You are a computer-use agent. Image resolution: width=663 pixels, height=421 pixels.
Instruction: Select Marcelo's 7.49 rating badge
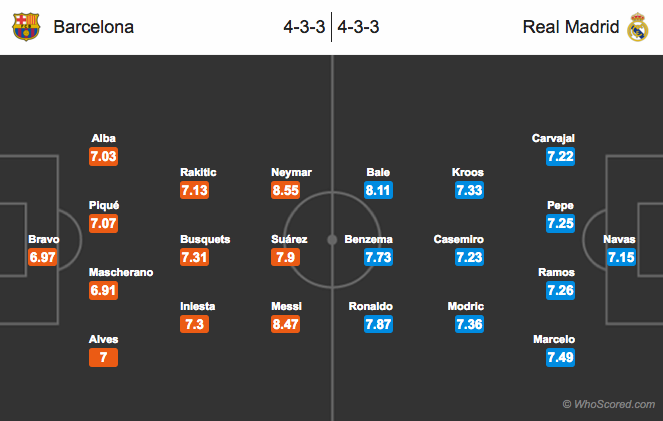click(560, 357)
